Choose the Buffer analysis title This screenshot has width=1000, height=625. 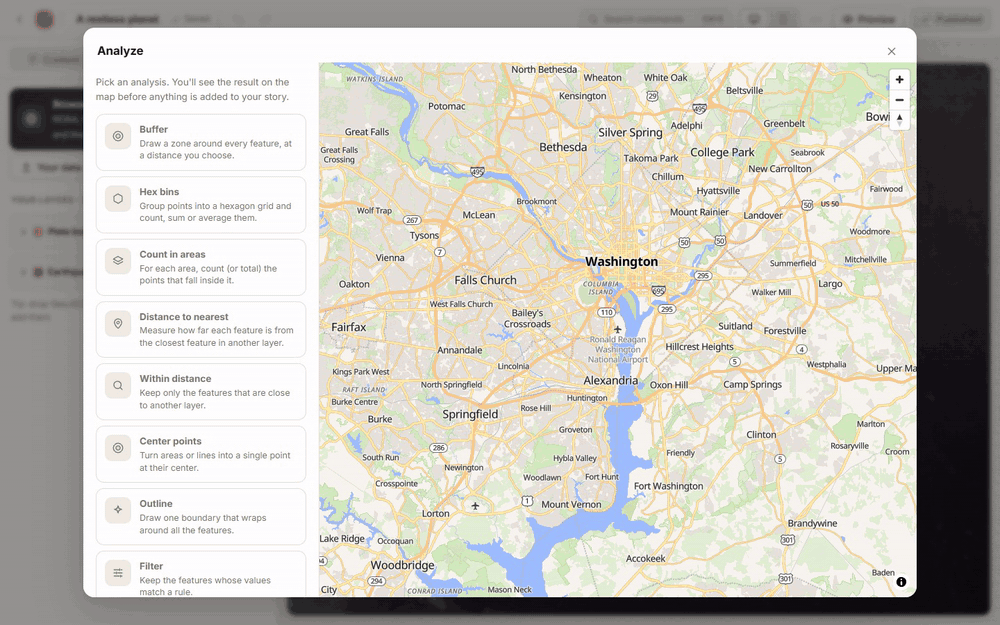tap(154, 129)
